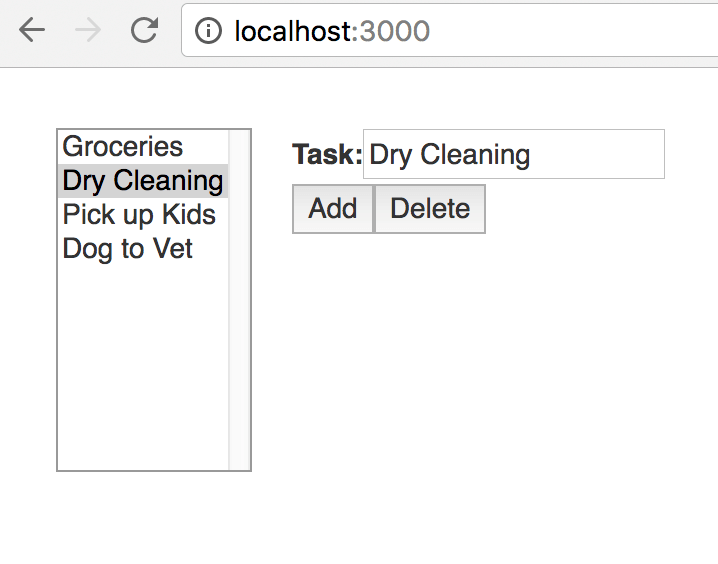Select the Dry Cleaning list item
The image size is (718, 564).
pyautogui.click(x=142, y=181)
